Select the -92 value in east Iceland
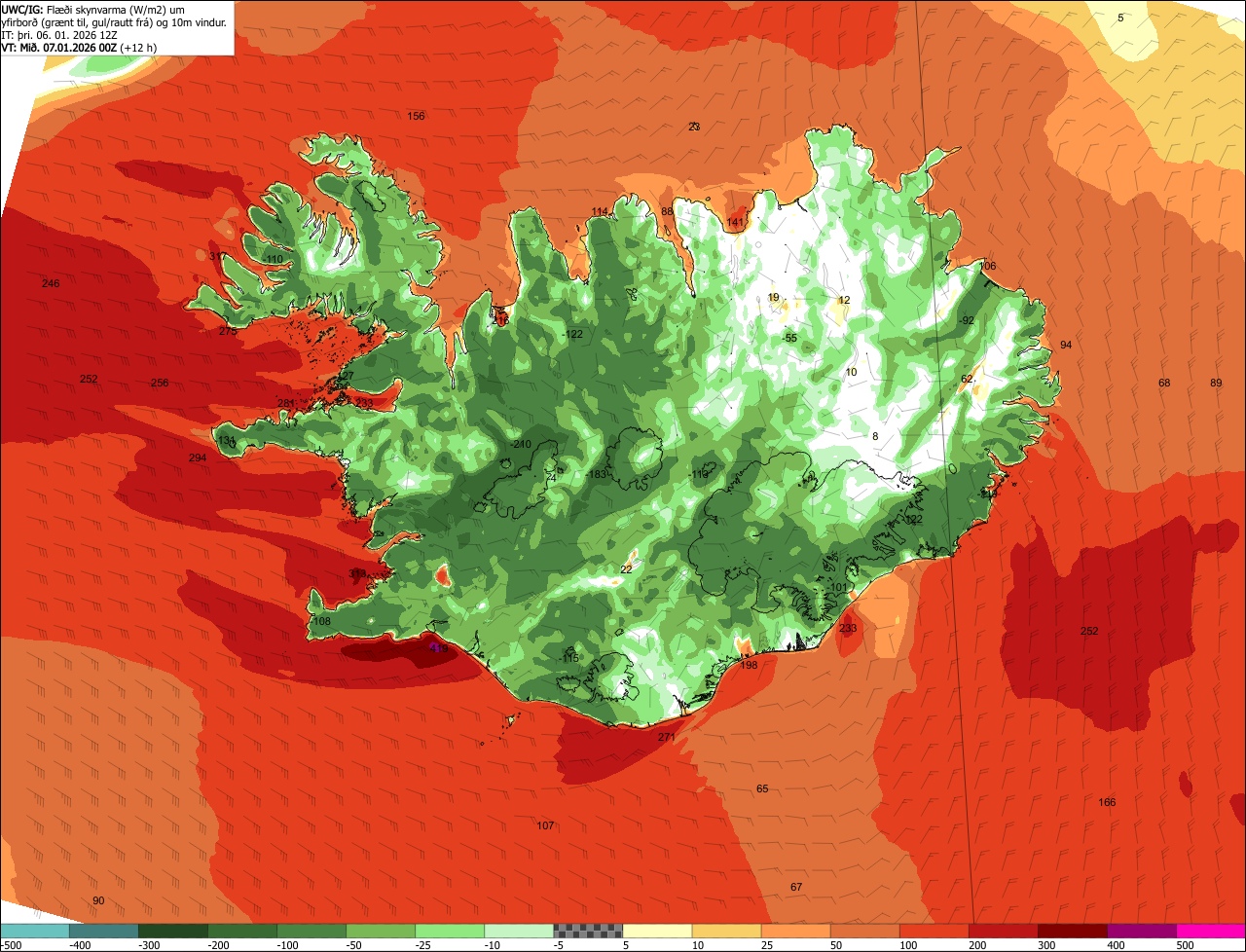Viewport: 1246px width, 952px height. [967, 320]
